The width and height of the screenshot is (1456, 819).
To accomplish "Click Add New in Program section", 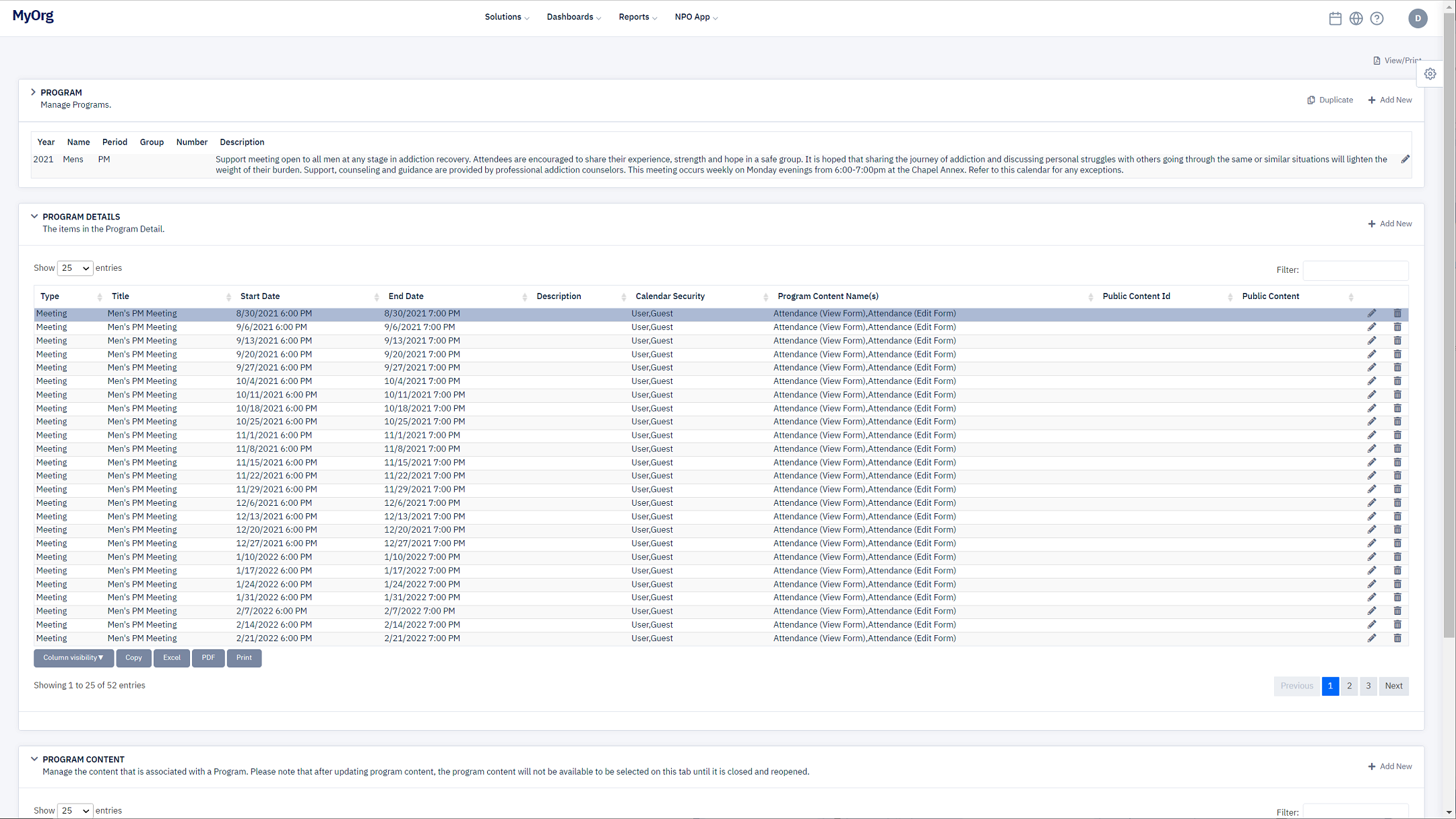I will pos(1389,100).
